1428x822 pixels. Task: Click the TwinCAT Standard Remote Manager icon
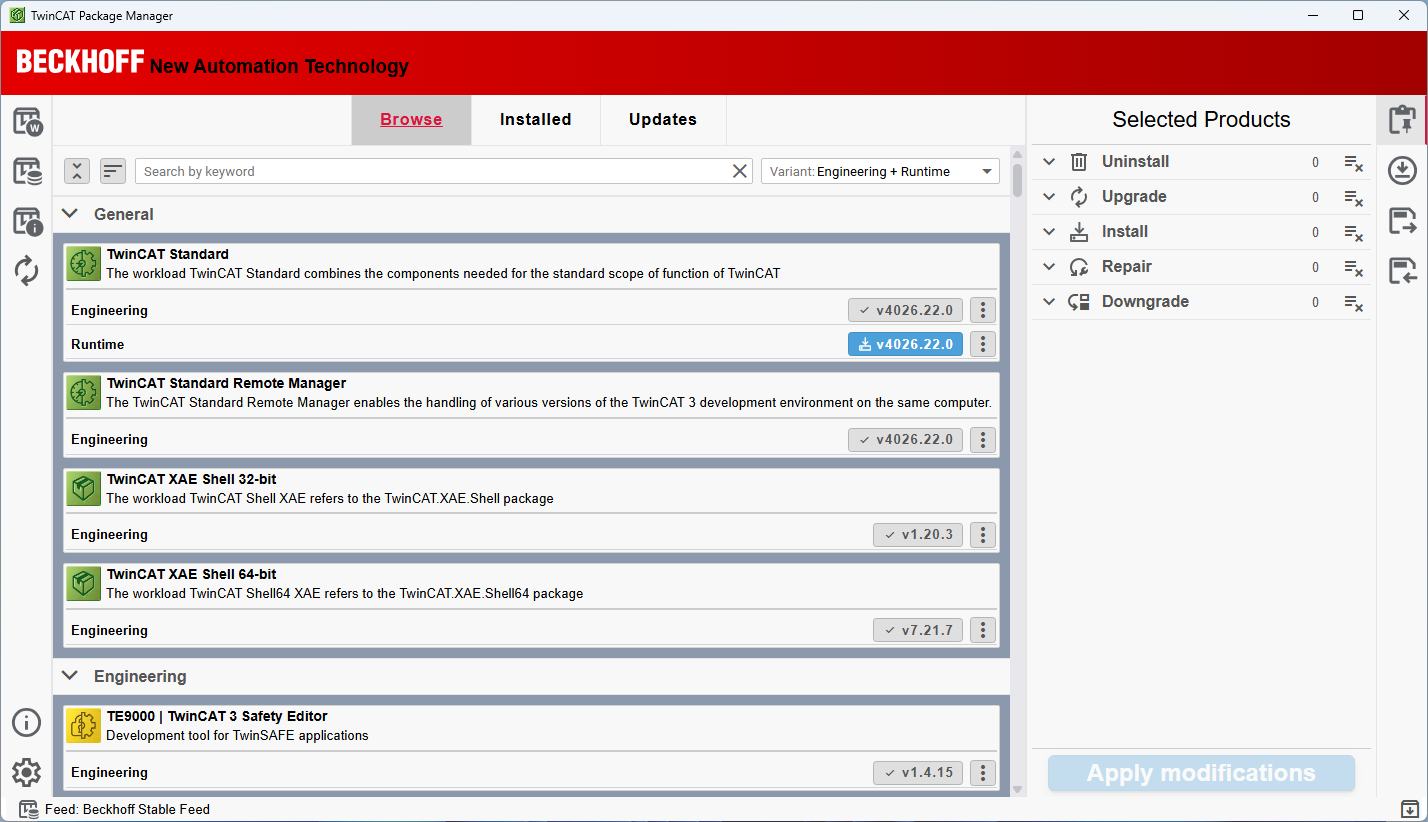click(84, 393)
